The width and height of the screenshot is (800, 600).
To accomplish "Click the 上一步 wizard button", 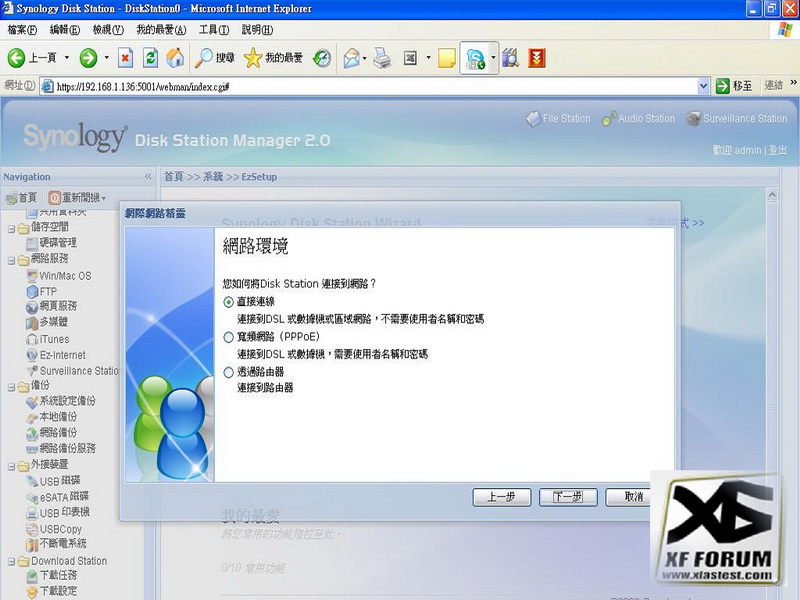I will pos(502,497).
